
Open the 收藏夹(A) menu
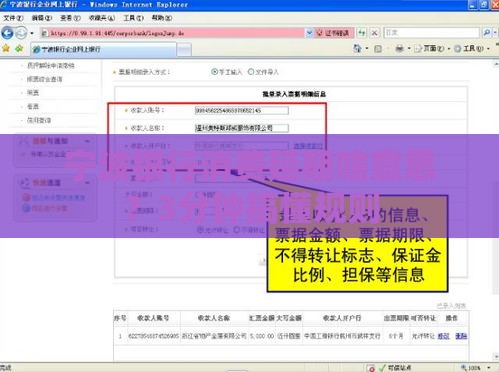[102, 18]
